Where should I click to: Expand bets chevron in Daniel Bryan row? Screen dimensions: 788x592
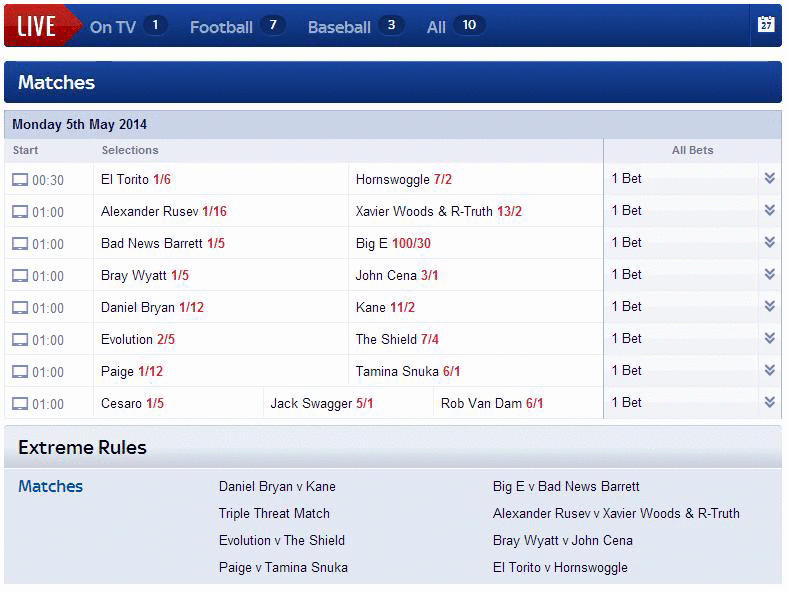coord(769,307)
